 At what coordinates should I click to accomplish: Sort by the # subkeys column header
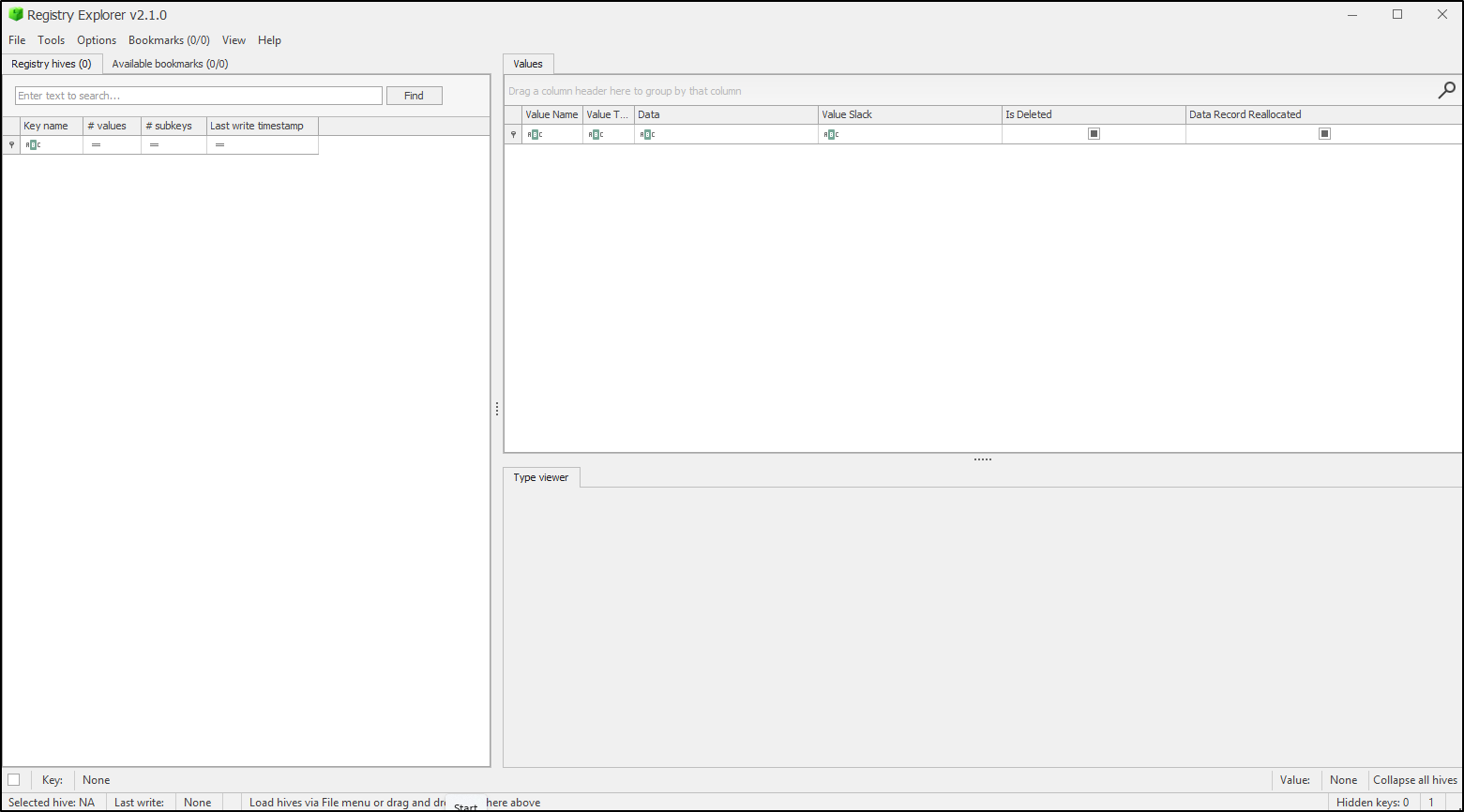pyautogui.click(x=174, y=126)
